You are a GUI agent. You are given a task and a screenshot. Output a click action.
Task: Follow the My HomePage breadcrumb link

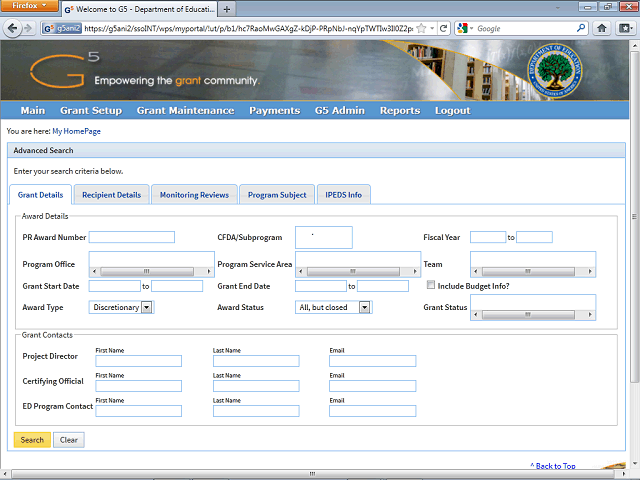pos(76,131)
